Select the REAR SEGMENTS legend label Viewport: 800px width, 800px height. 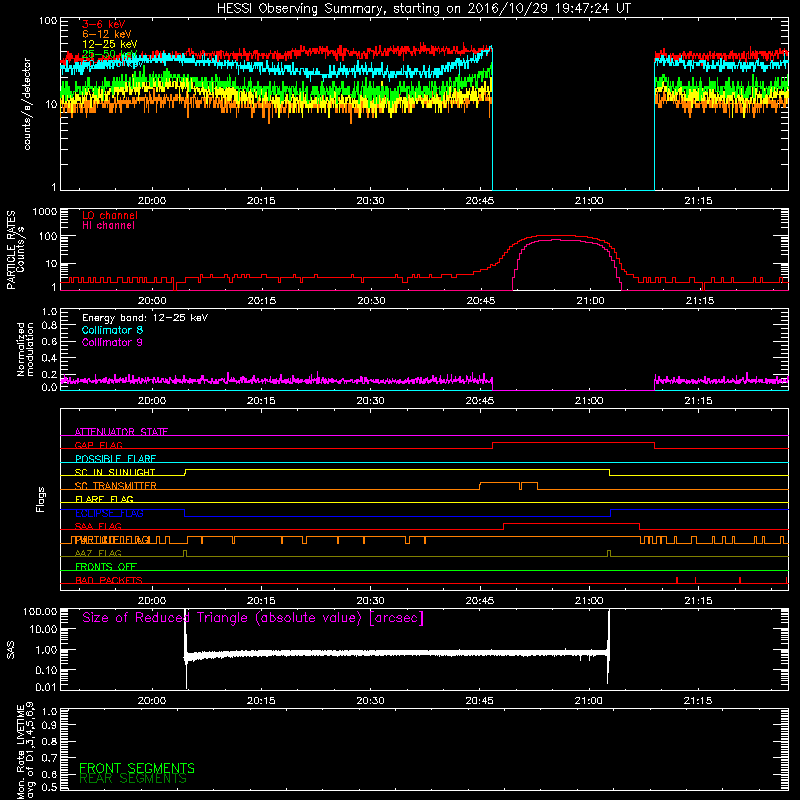pos(133,779)
